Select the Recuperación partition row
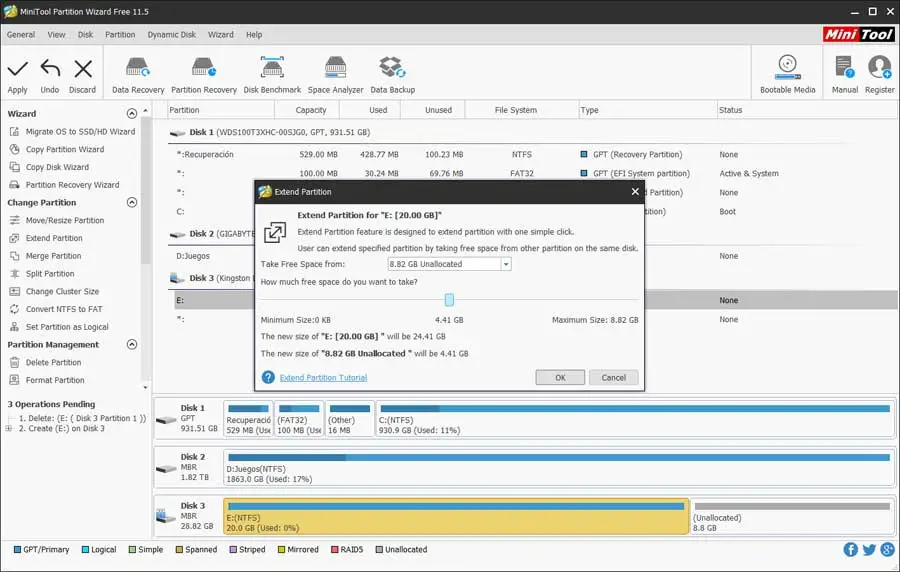Image resolution: width=900 pixels, height=572 pixels. point(534,154)
